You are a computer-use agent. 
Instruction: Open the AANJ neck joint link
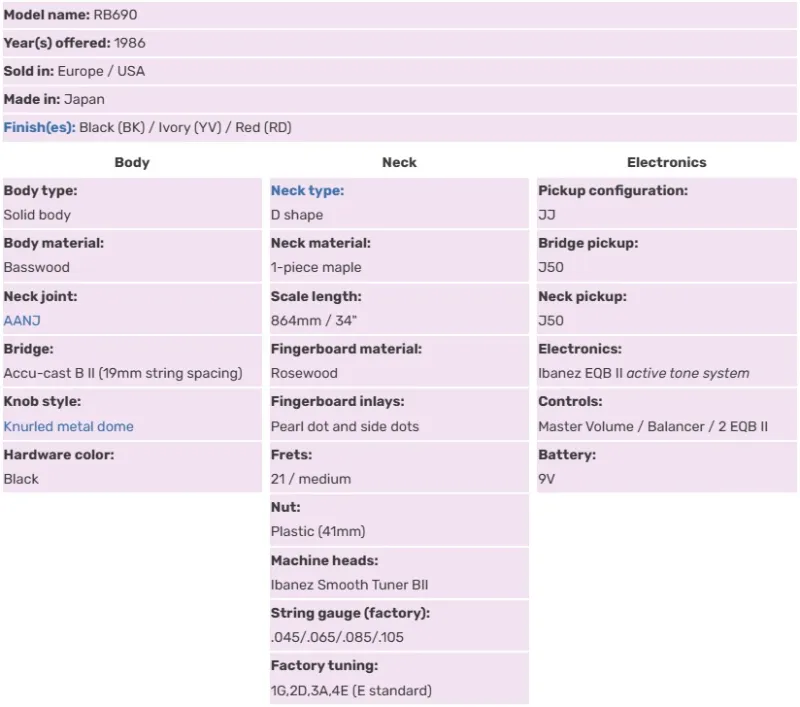pyautogui.click(x=22, y=321)
